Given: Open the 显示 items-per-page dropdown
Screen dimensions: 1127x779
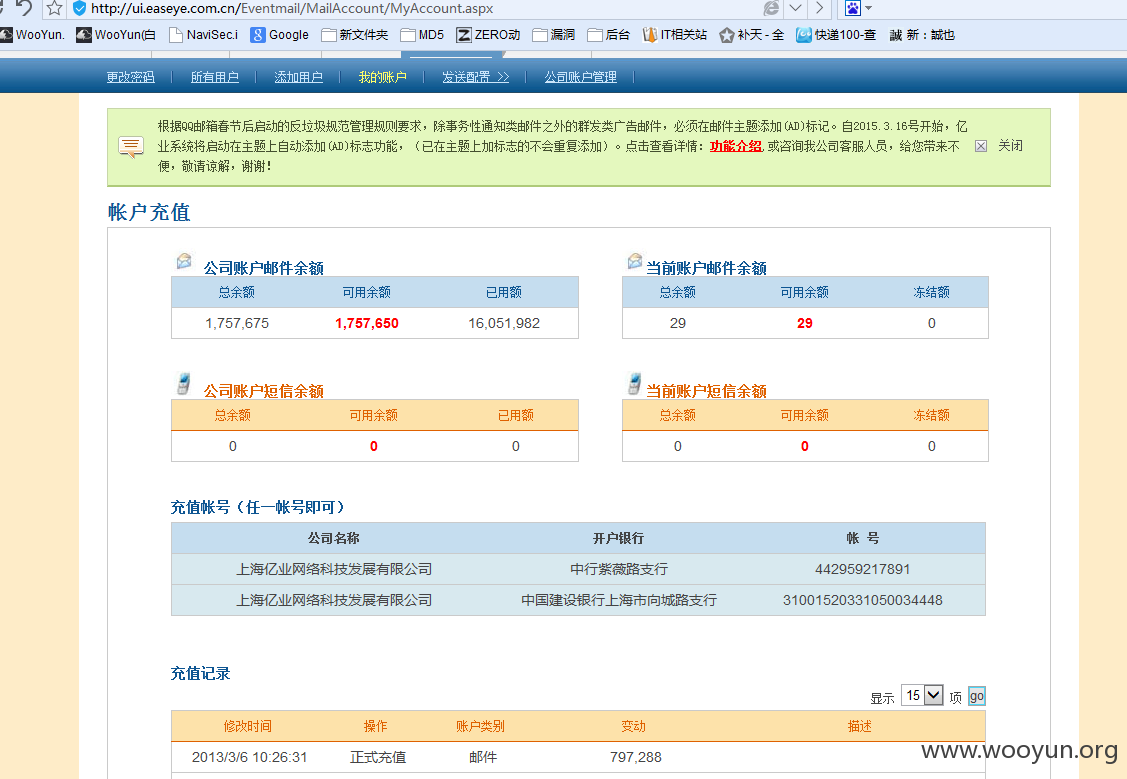Looking at the screenshot, I should point(922,695).
